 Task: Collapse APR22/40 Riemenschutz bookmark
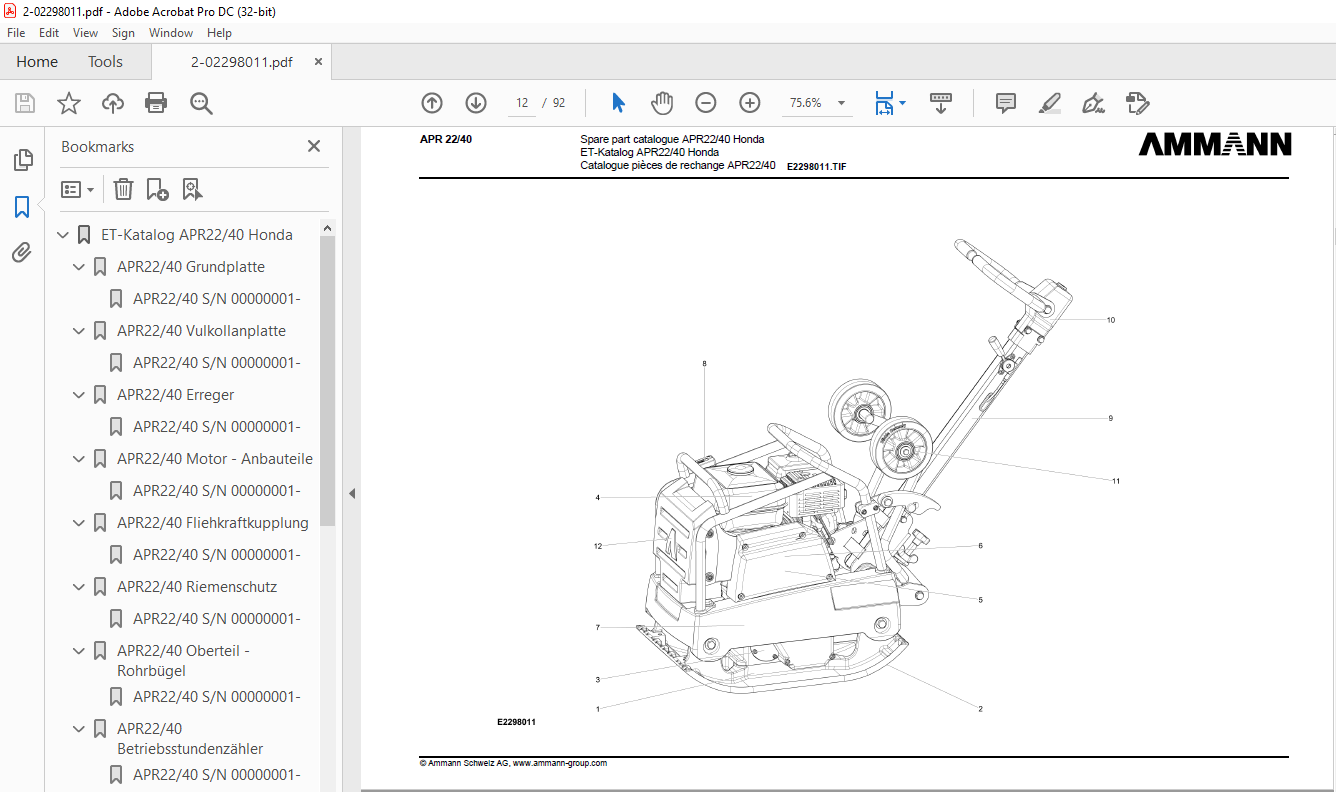(x=80, y=588)
